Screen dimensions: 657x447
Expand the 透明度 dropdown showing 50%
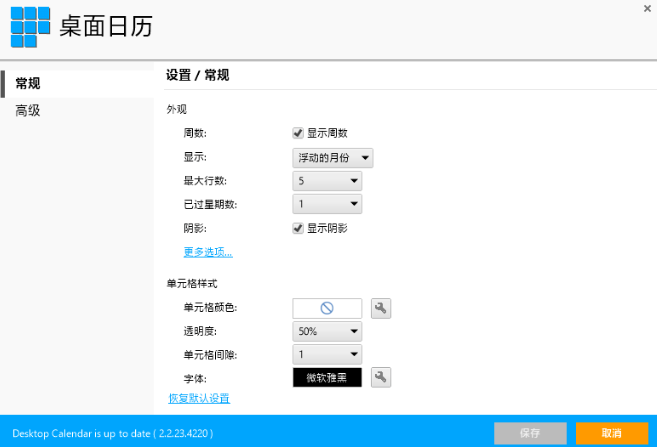tap(327, 331)
